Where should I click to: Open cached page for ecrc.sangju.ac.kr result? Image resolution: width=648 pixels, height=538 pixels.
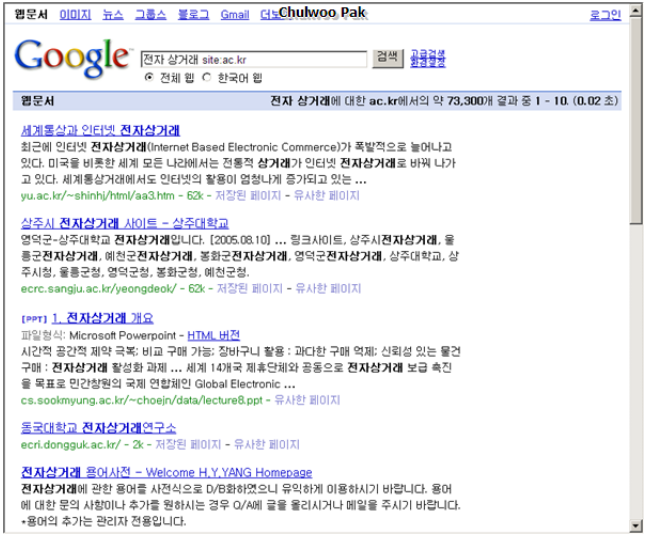250,288
